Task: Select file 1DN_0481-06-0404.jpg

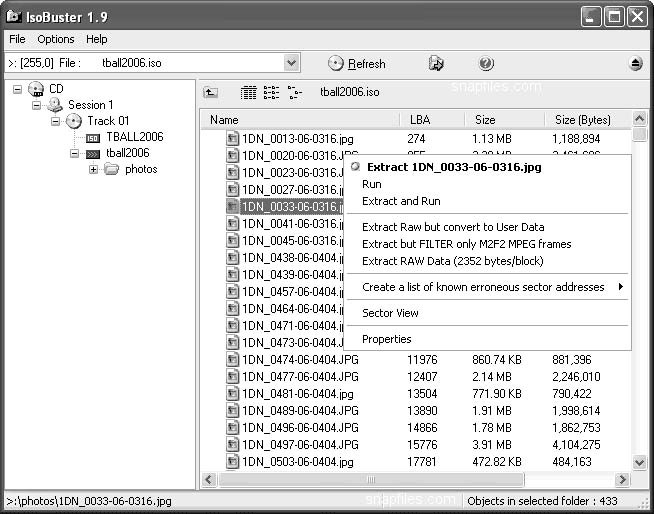Action: [297, 394]
